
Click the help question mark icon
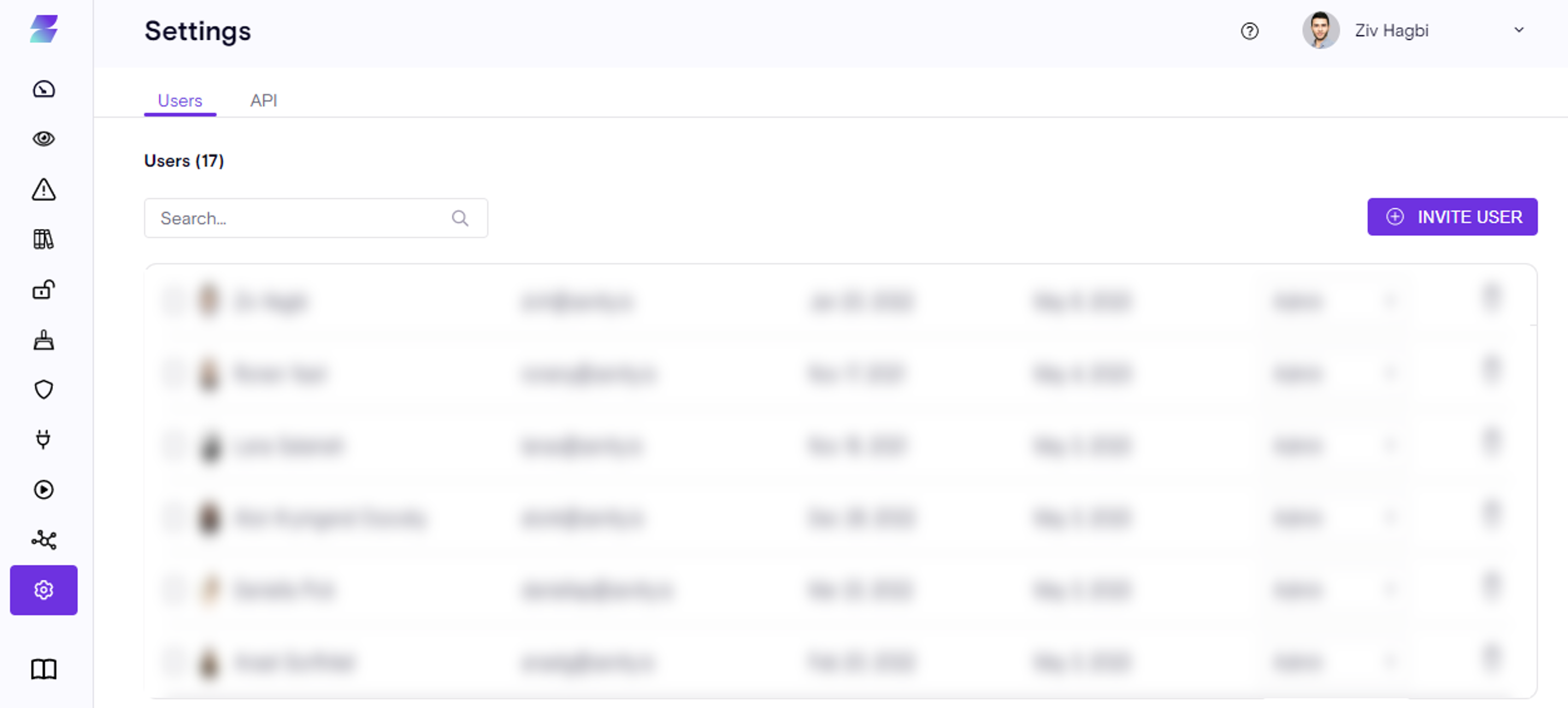[x=1249, y=31]
